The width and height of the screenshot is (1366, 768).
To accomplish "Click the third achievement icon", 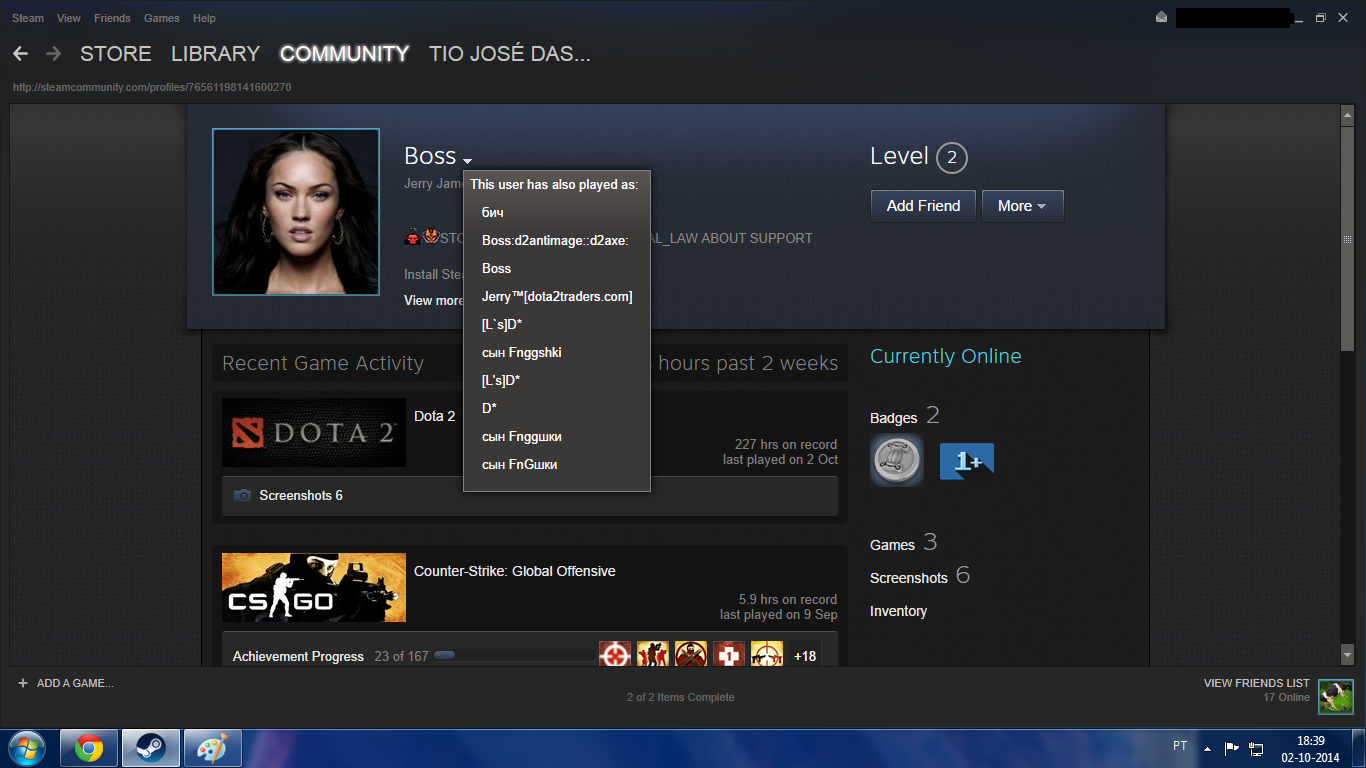I will click(691, 656).
